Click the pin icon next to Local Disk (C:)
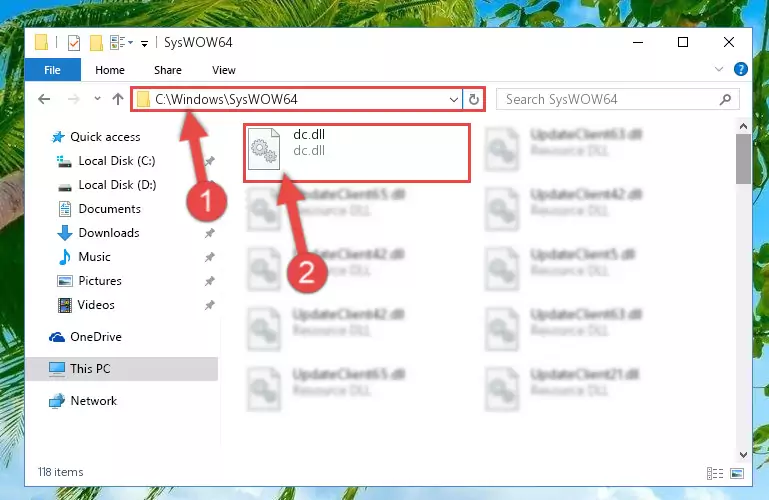This screenshot has width=769, height=500. click(x=210, y=161)
